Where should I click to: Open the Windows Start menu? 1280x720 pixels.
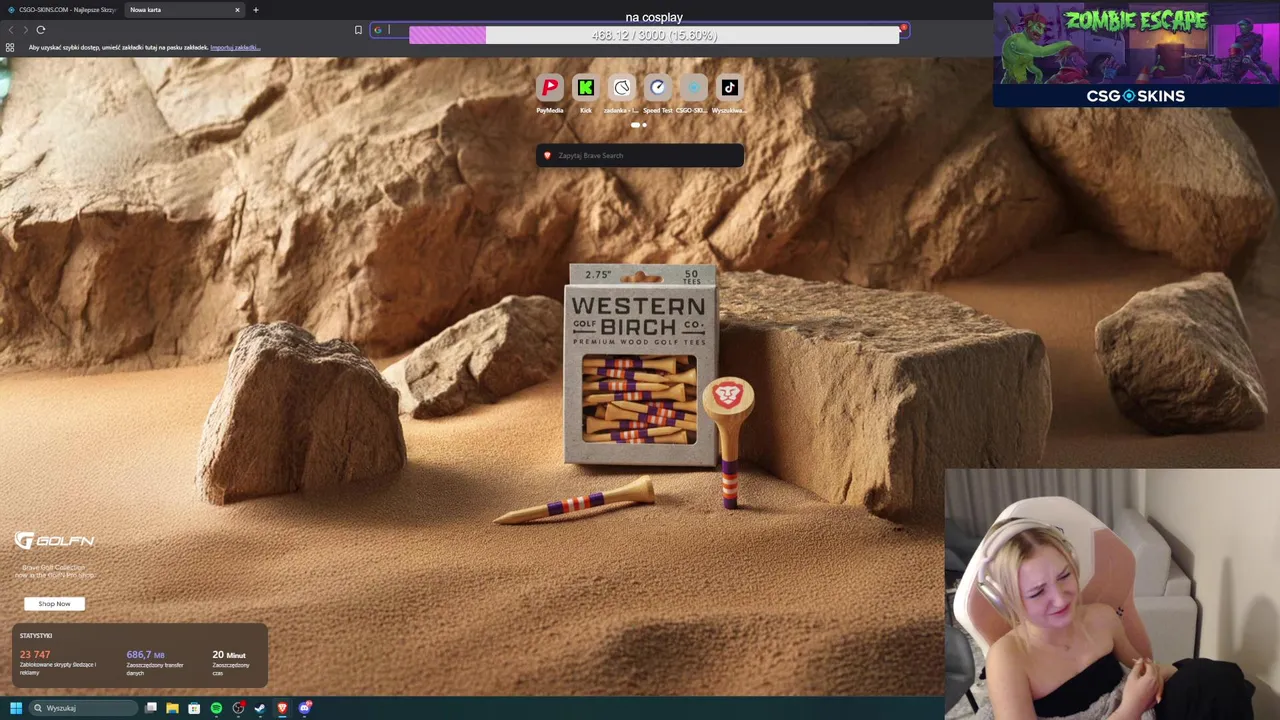[15, 708]
